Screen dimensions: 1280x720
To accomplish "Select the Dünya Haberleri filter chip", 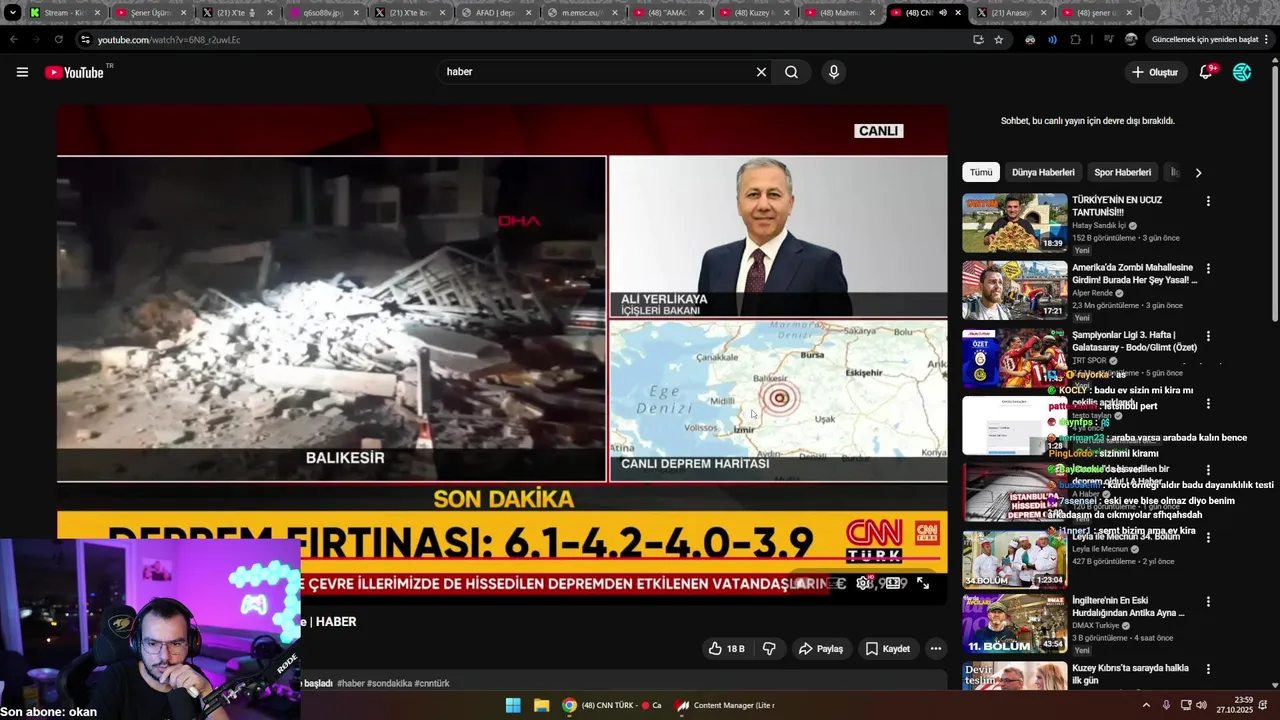I will pyautogui.click(x=1043, y=172).
